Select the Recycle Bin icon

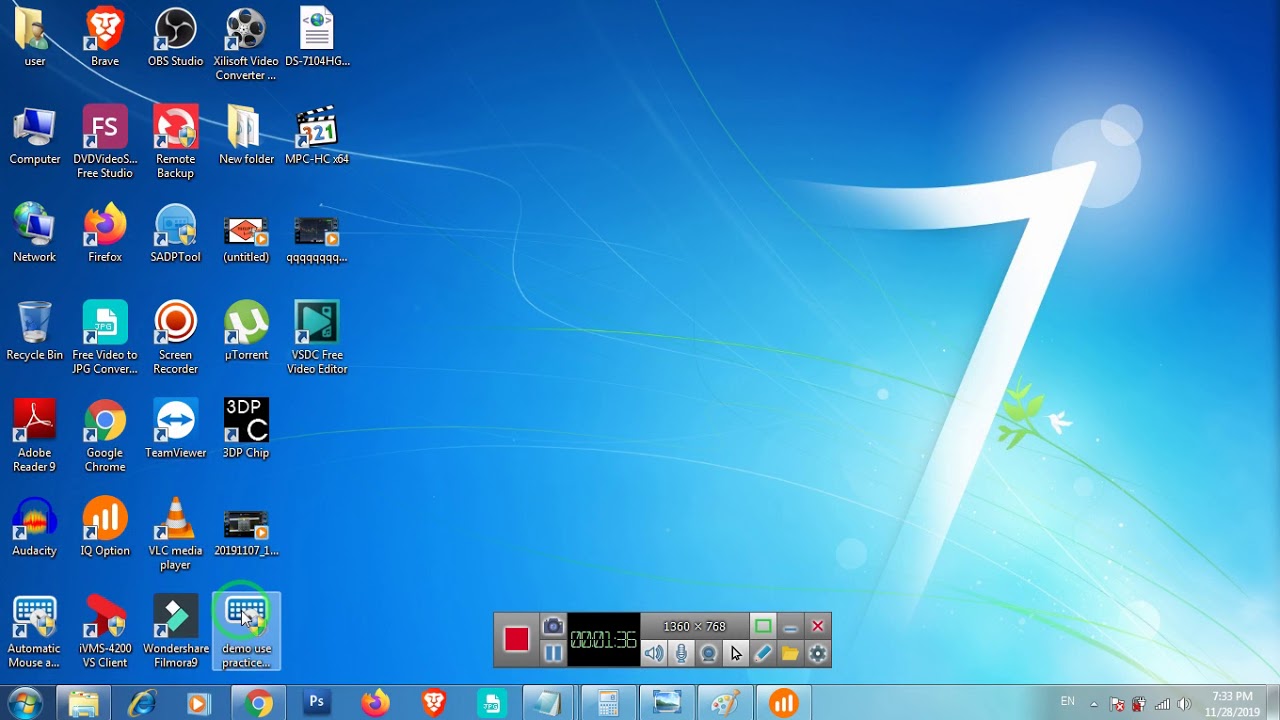click(x=34, y=331)
